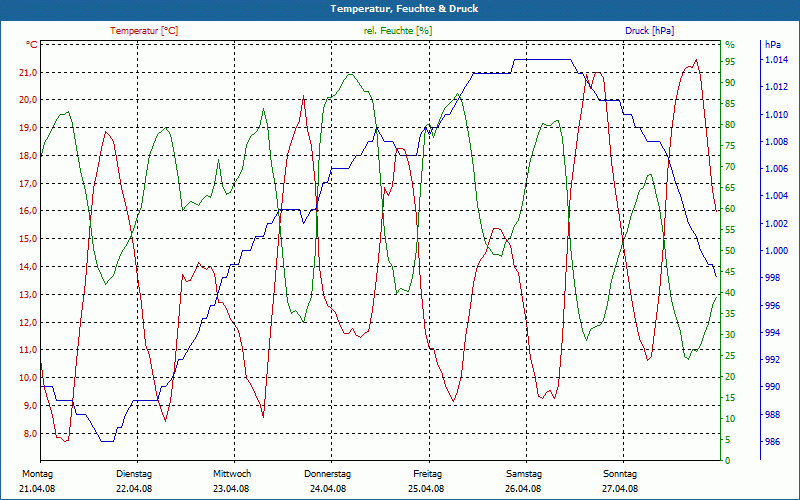
Task: Select the date "26.04.08"
Action: (523, 489)
